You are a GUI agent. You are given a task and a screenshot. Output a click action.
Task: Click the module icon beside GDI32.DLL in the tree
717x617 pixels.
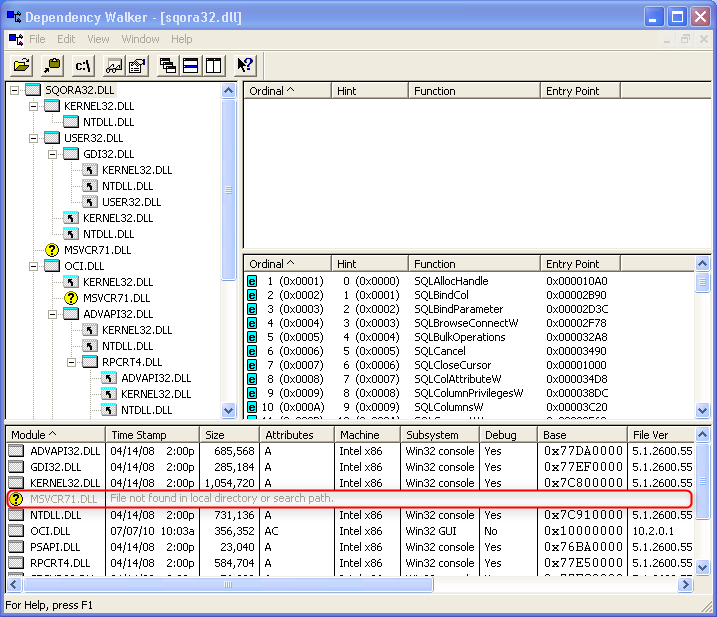(71, 154)
